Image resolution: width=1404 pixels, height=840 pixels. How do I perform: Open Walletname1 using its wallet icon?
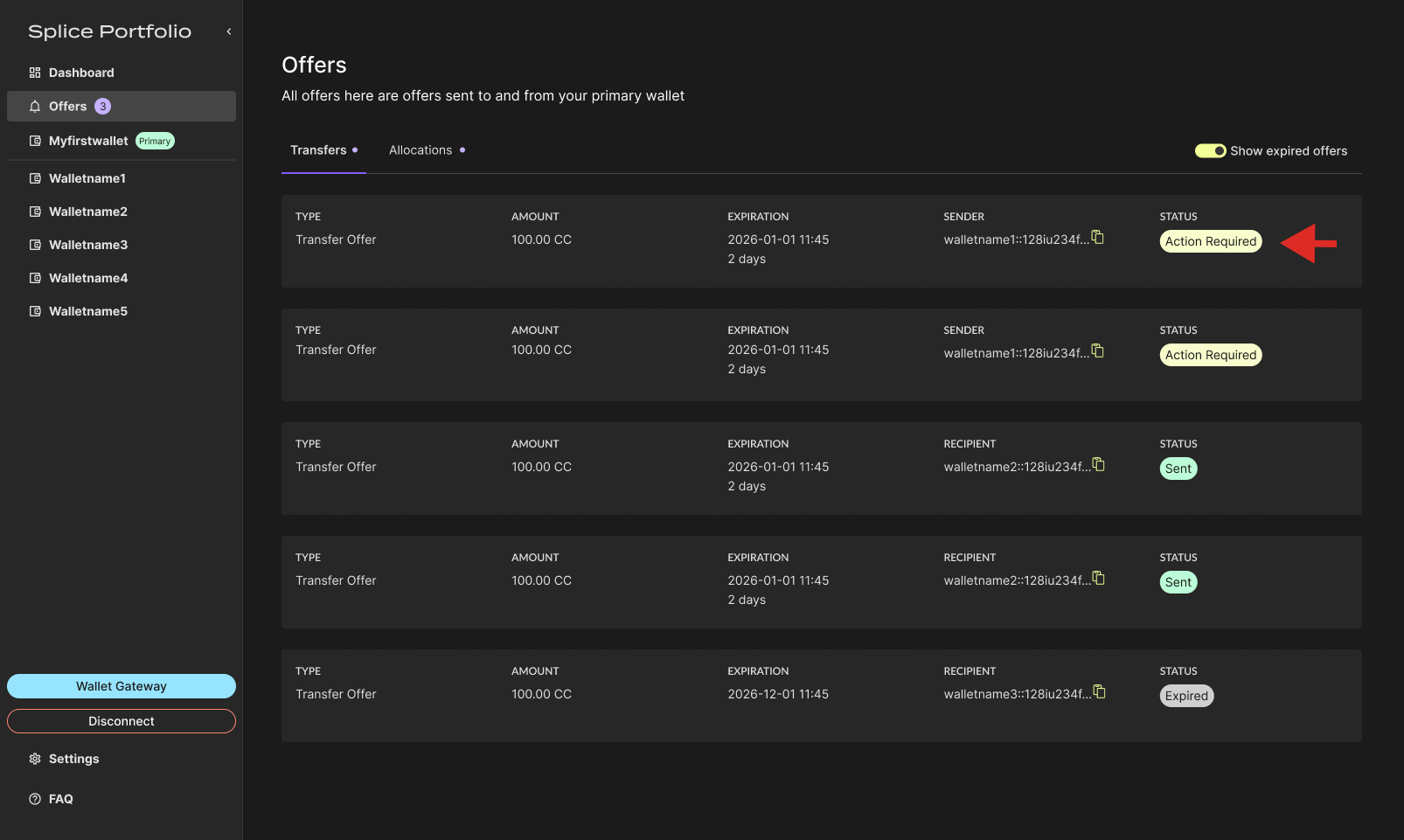pos(35,178)
